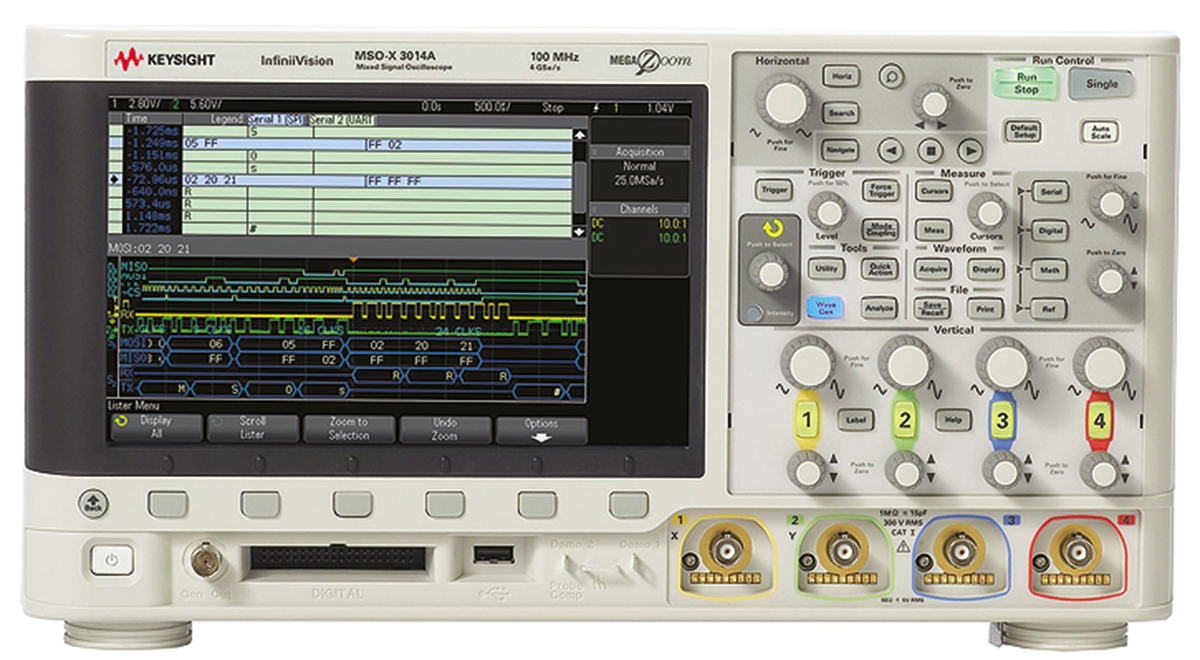Click the Digital channels connector port

[337, 558]
